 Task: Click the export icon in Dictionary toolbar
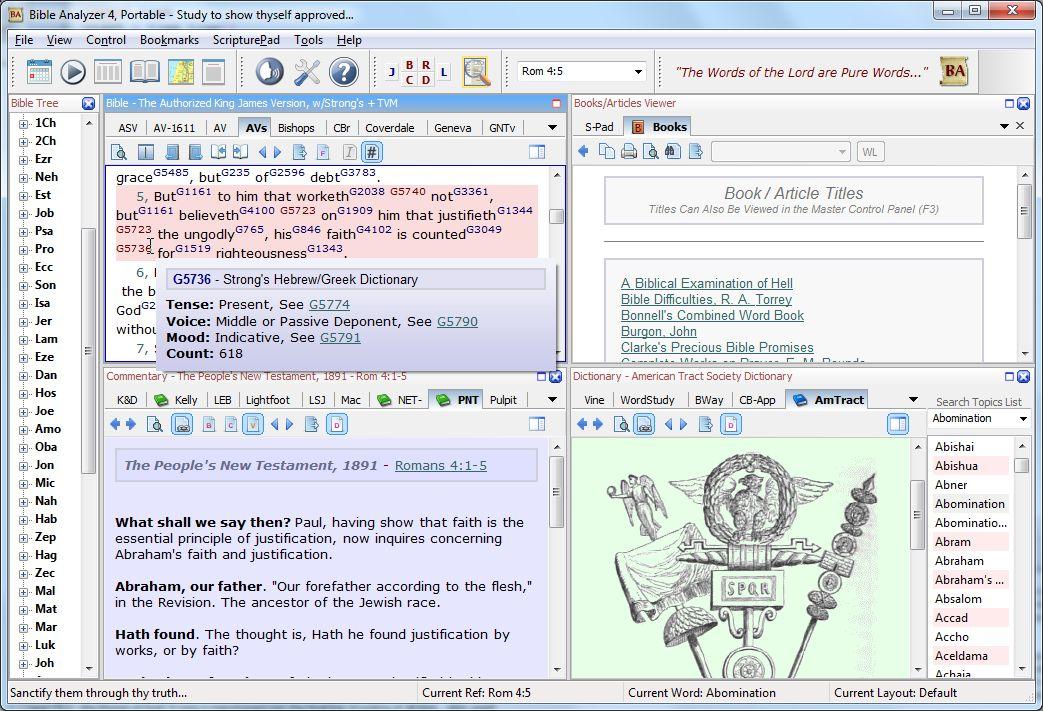(706, 424)
